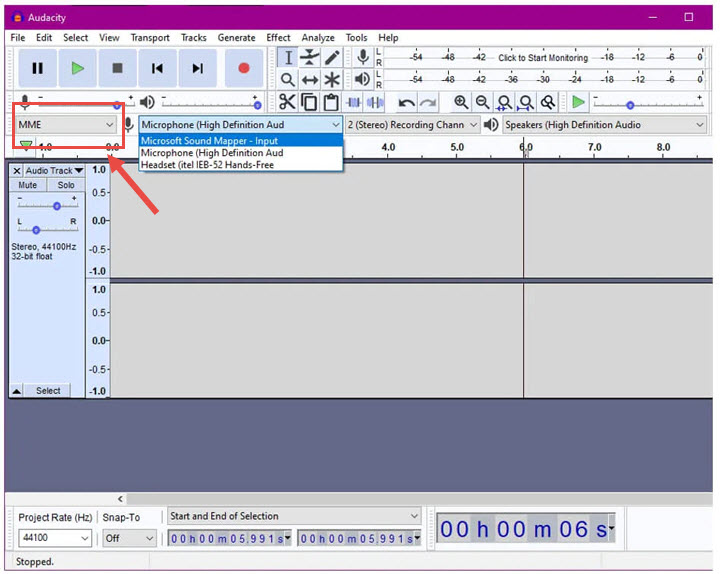Viewport: 720px width, 574px height.
Task: Click the Undo arrow icon
Action: (406, 102)
